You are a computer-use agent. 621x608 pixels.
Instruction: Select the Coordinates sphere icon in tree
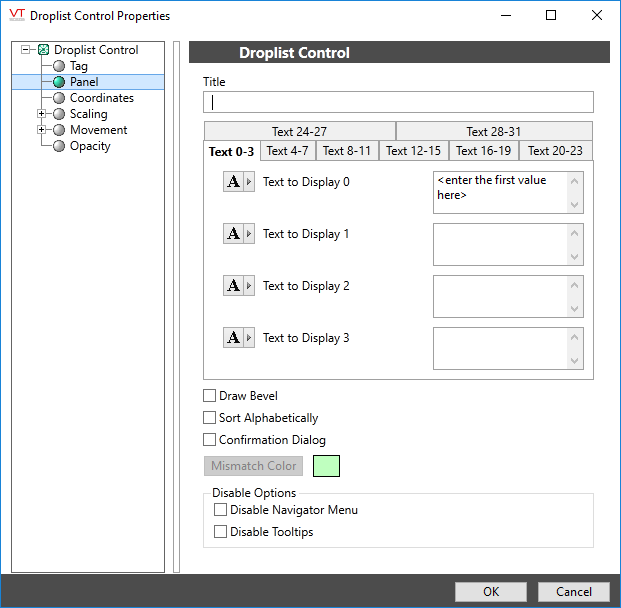pyautogui.click(x=59, y=98)
